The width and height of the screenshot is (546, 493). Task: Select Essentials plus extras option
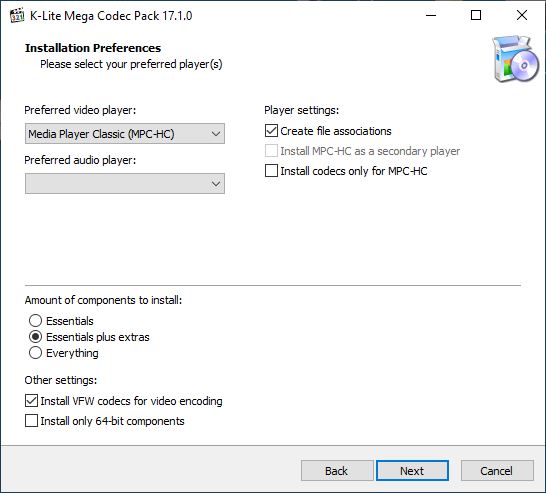pos(36,337)
